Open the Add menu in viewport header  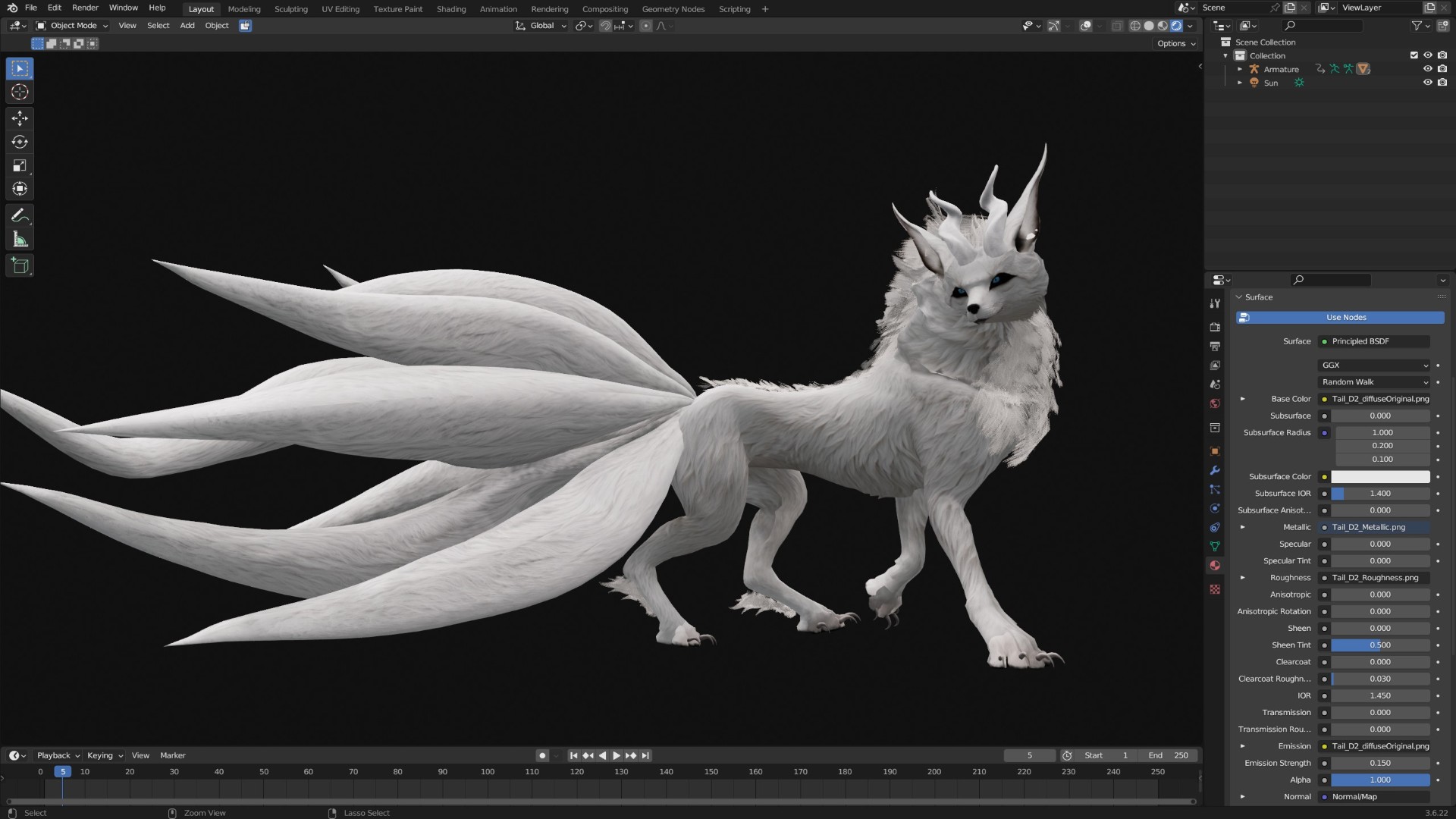tap(187, 26)
